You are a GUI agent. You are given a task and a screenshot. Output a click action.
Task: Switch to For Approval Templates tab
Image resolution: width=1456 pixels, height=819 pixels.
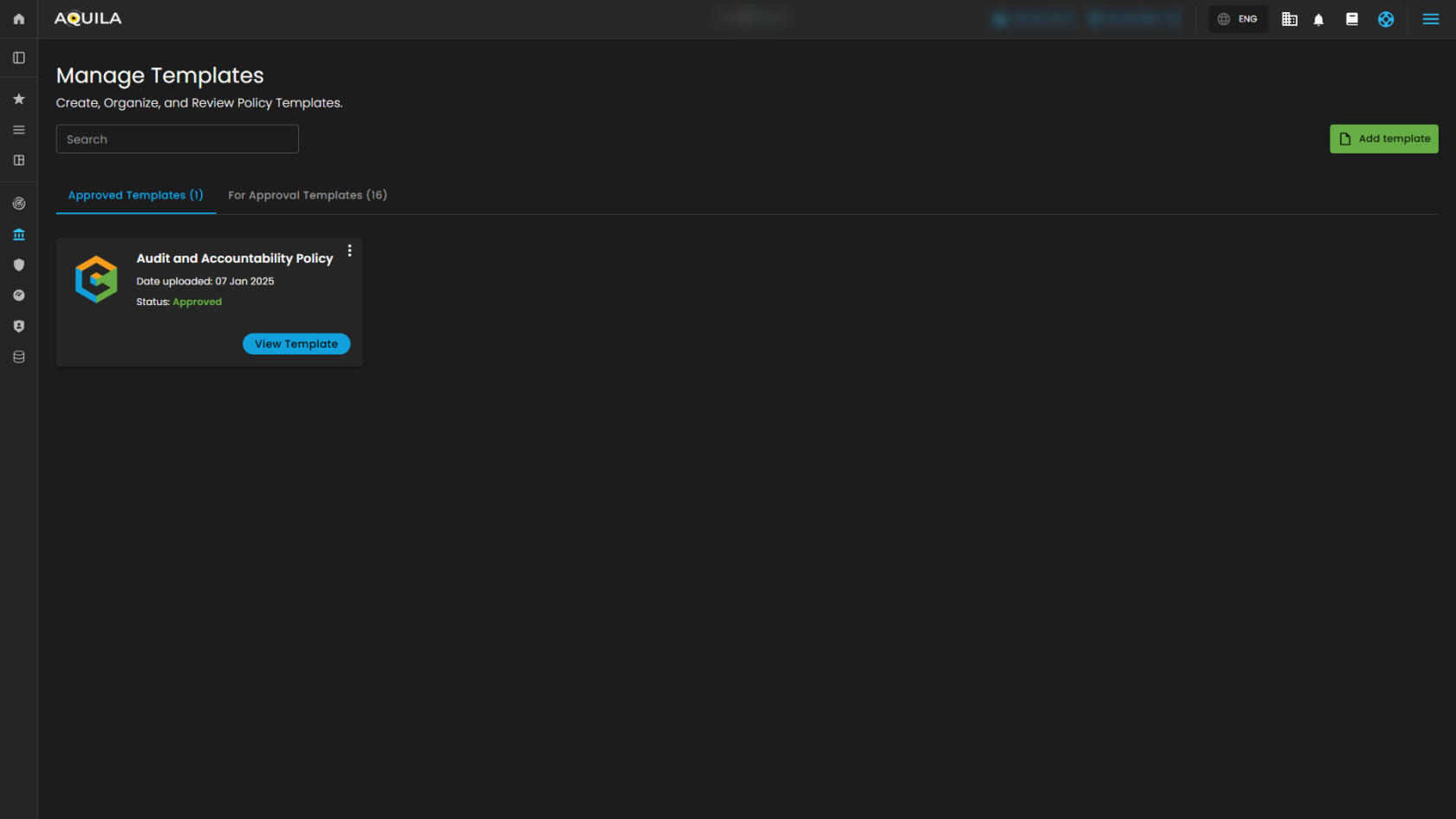(x=308, y=195)
